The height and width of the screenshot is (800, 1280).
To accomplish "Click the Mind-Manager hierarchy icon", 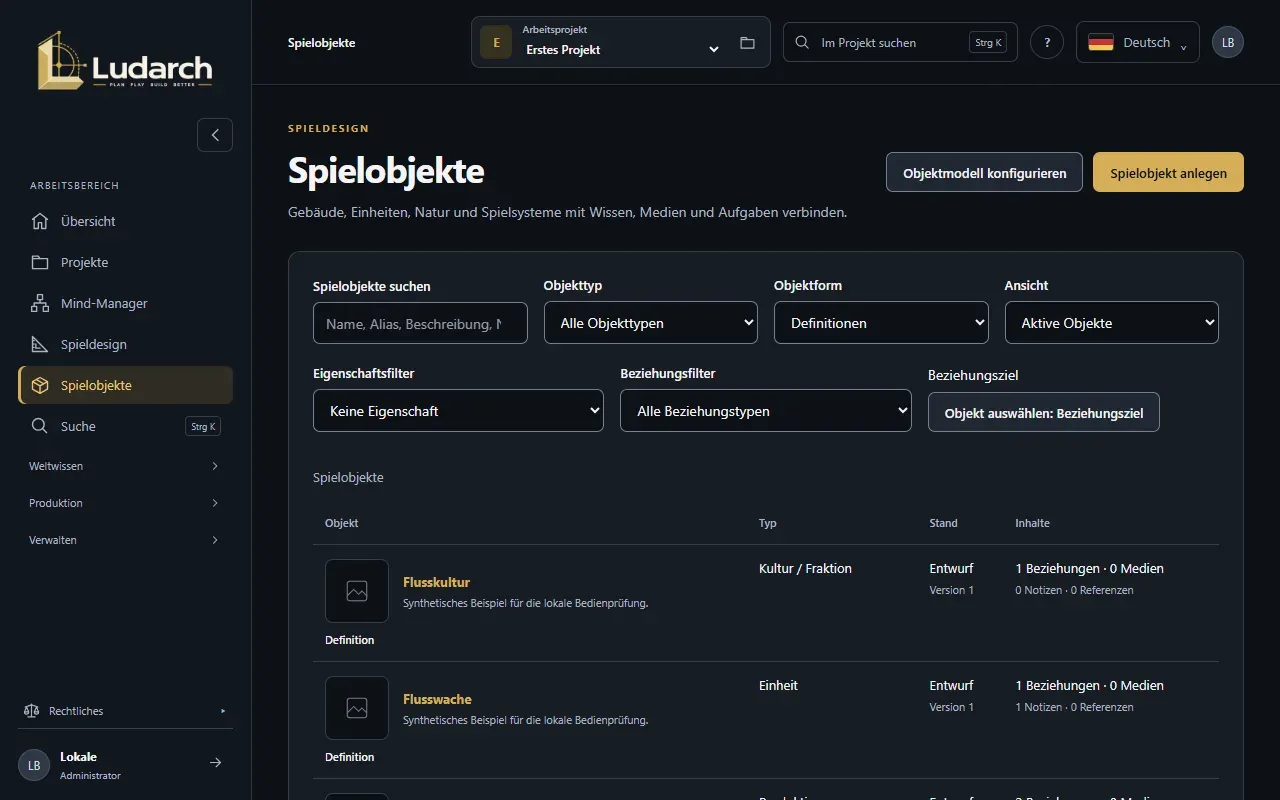I will tap(40, 303).
